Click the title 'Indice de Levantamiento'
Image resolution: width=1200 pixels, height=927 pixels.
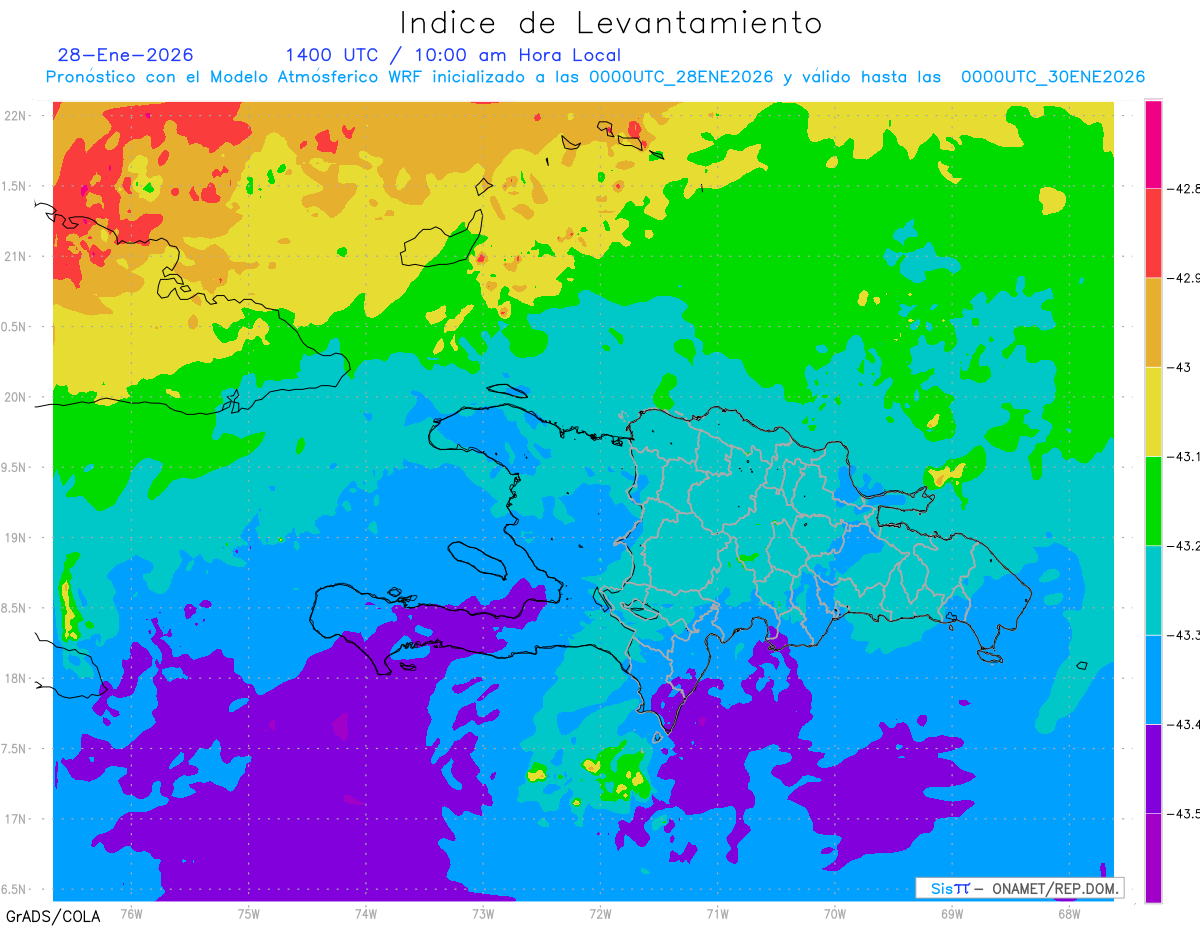click(611, 23)
